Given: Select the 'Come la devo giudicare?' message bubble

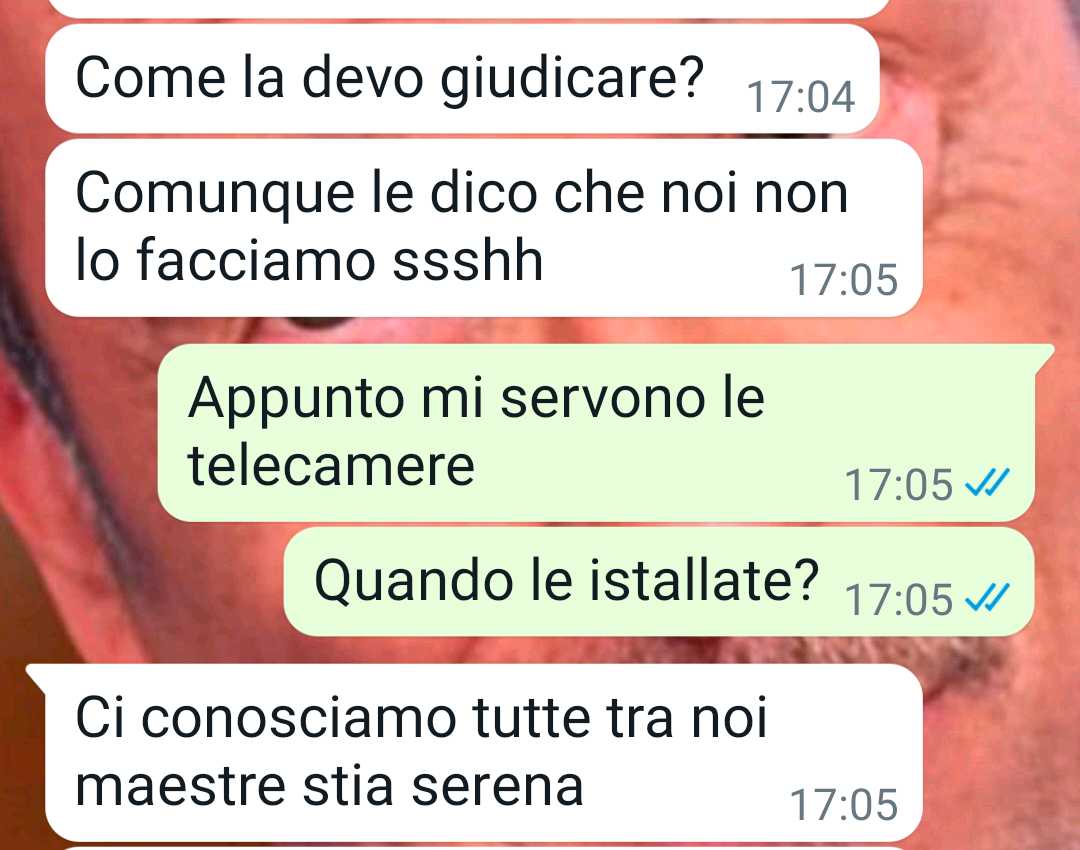Looking at the screenshot, I should pyautogui.click(x=462, y=79).
